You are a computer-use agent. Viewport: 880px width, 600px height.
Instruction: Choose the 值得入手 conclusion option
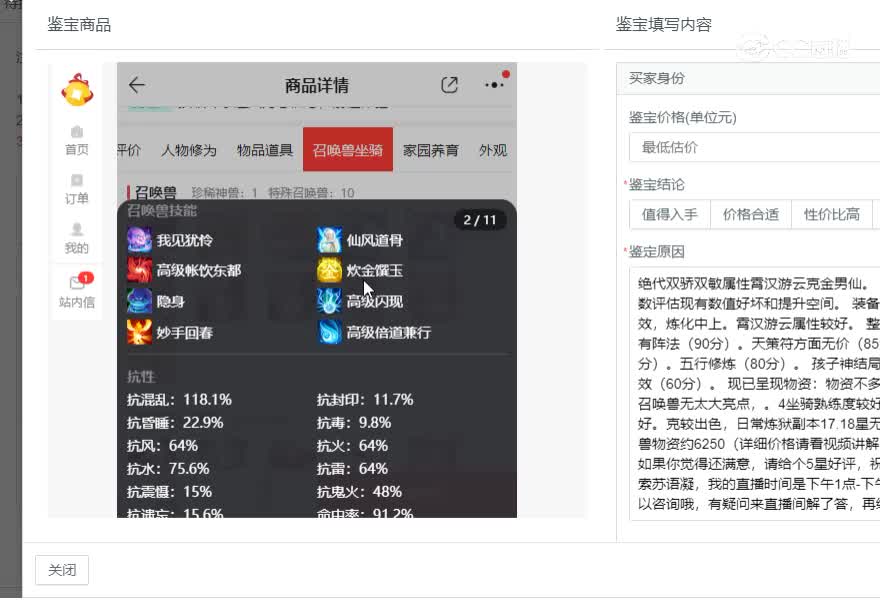[x=670, y=214]
